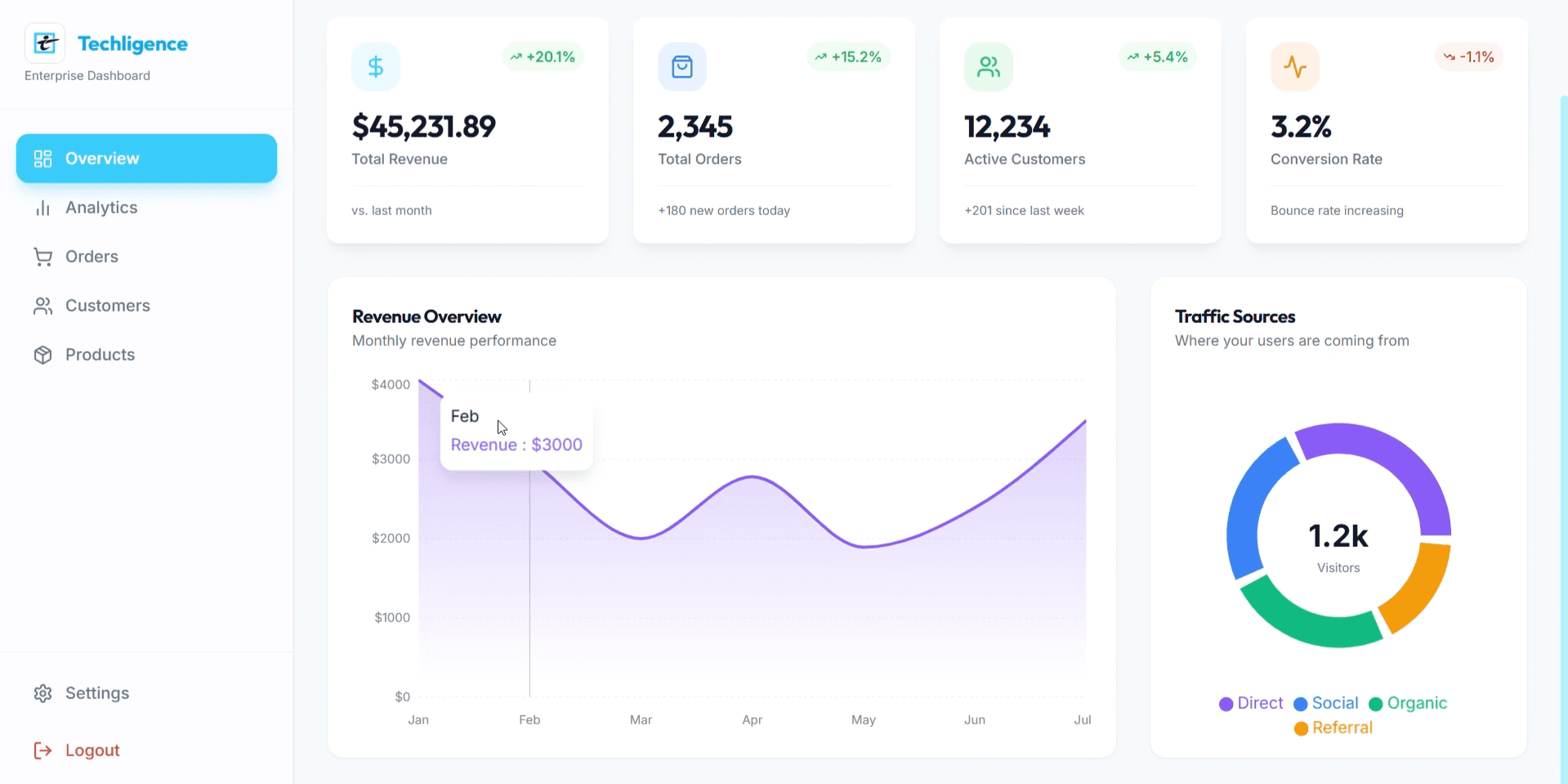This screenshot has height=784, width=1568.
Task: Select the Analytics bar-chart icon in sidebar
Action: 42,208
